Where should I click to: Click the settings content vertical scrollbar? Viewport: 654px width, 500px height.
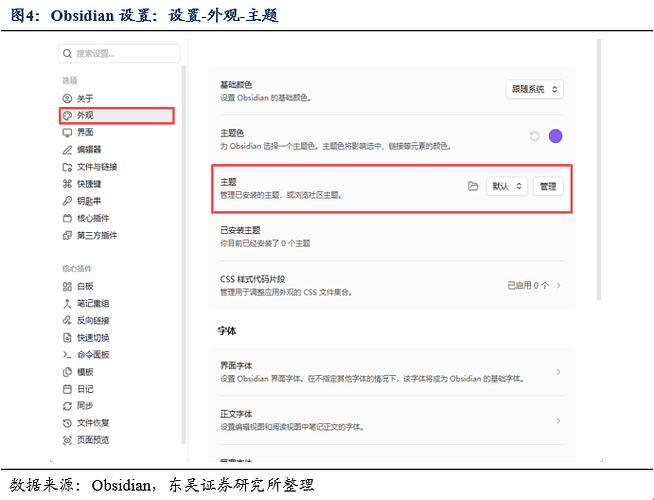pyautogui.click(x=599, y=170)
